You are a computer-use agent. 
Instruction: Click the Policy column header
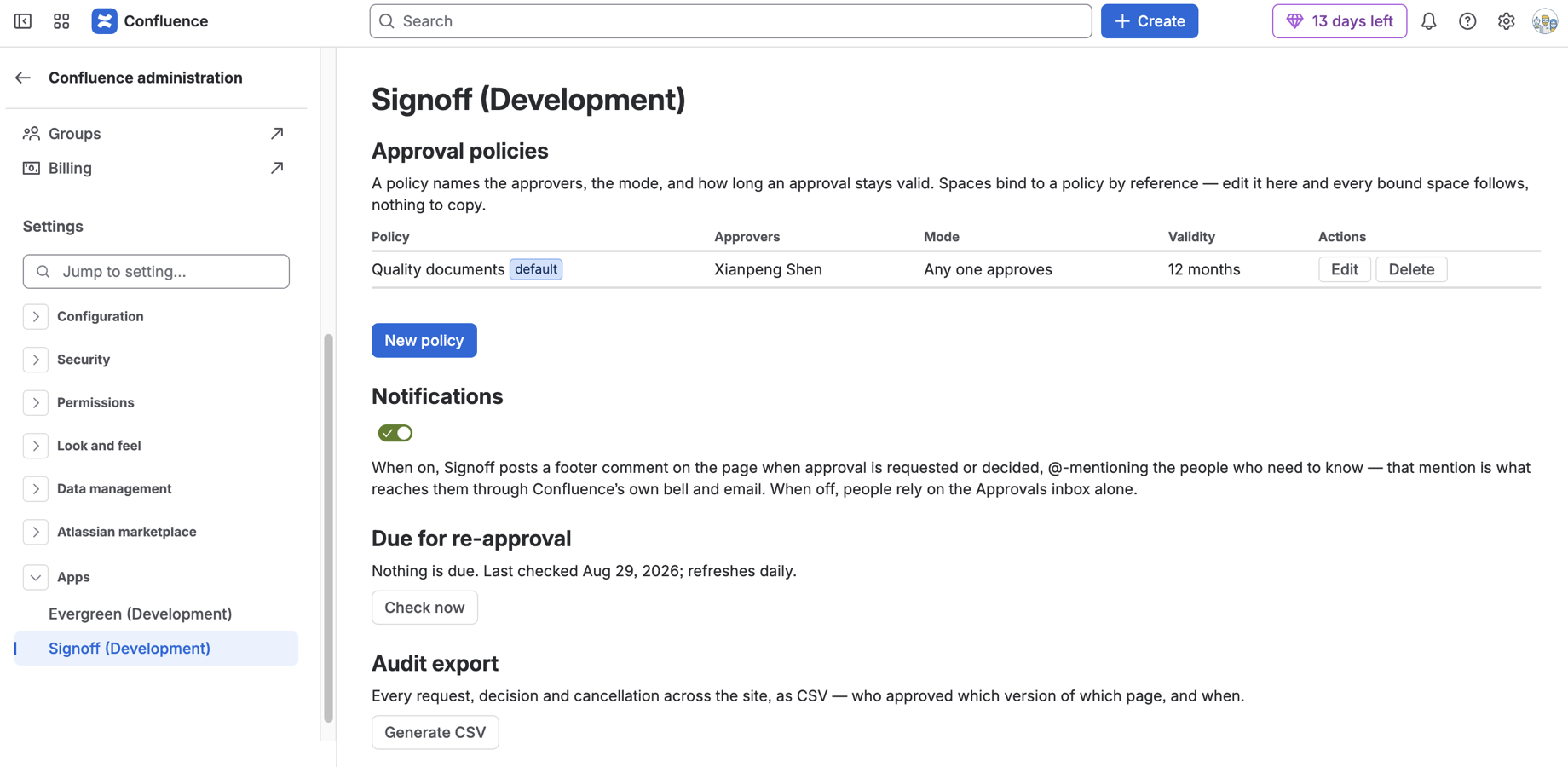(x=390, y=237)
